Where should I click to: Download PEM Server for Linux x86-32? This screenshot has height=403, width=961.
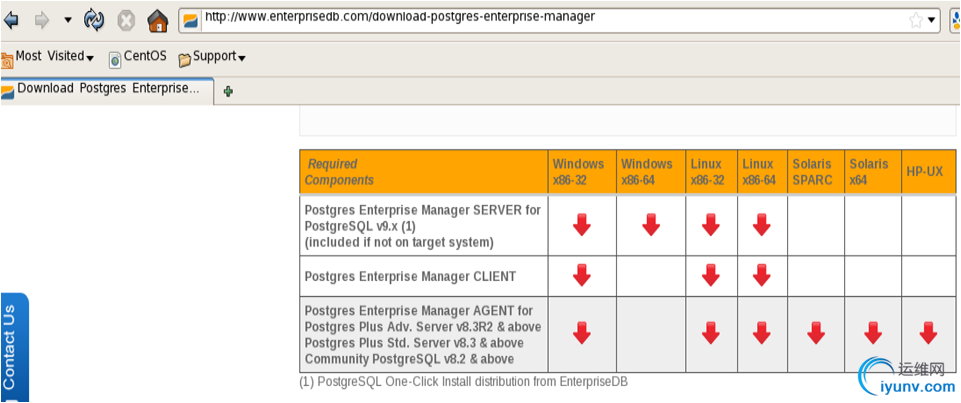coord(711,225)
